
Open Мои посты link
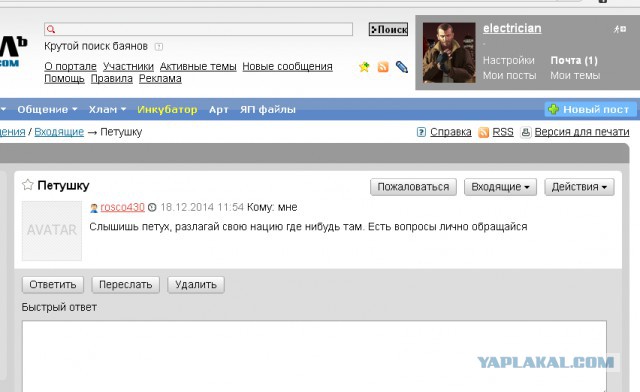click(x=509, y=76)
